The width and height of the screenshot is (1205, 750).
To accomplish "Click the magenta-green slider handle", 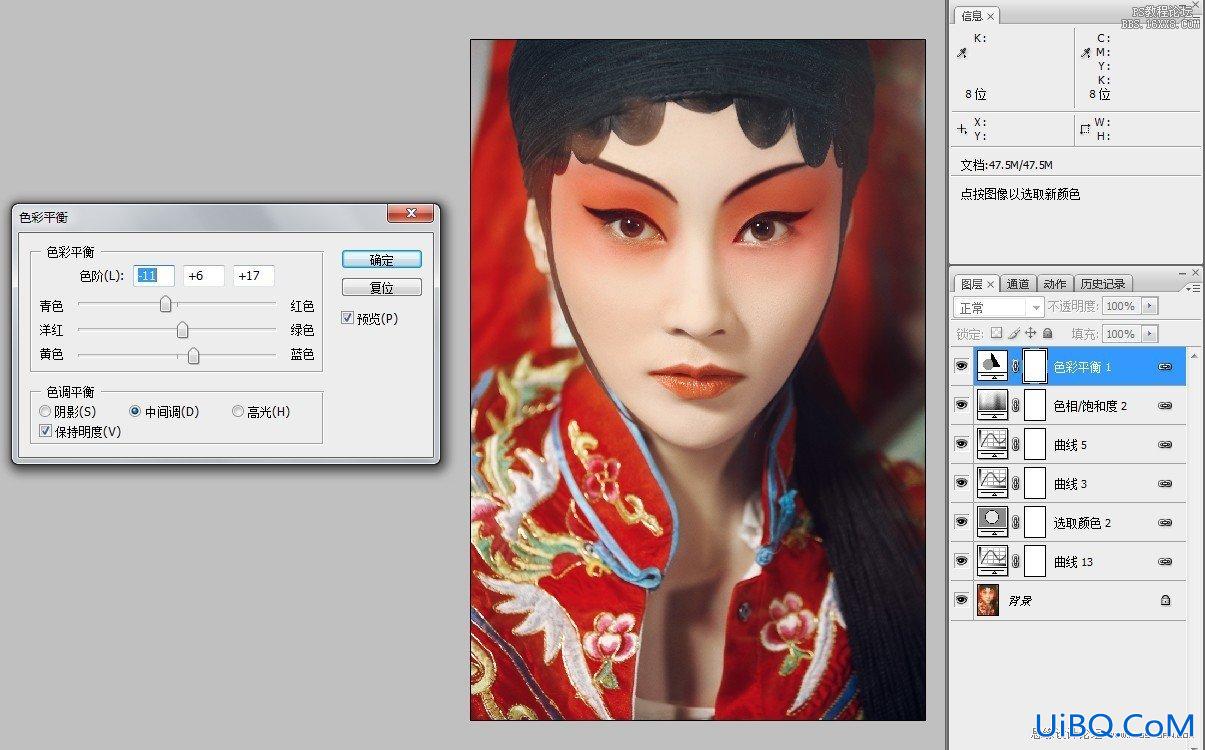I will click(x=182, y=329).
